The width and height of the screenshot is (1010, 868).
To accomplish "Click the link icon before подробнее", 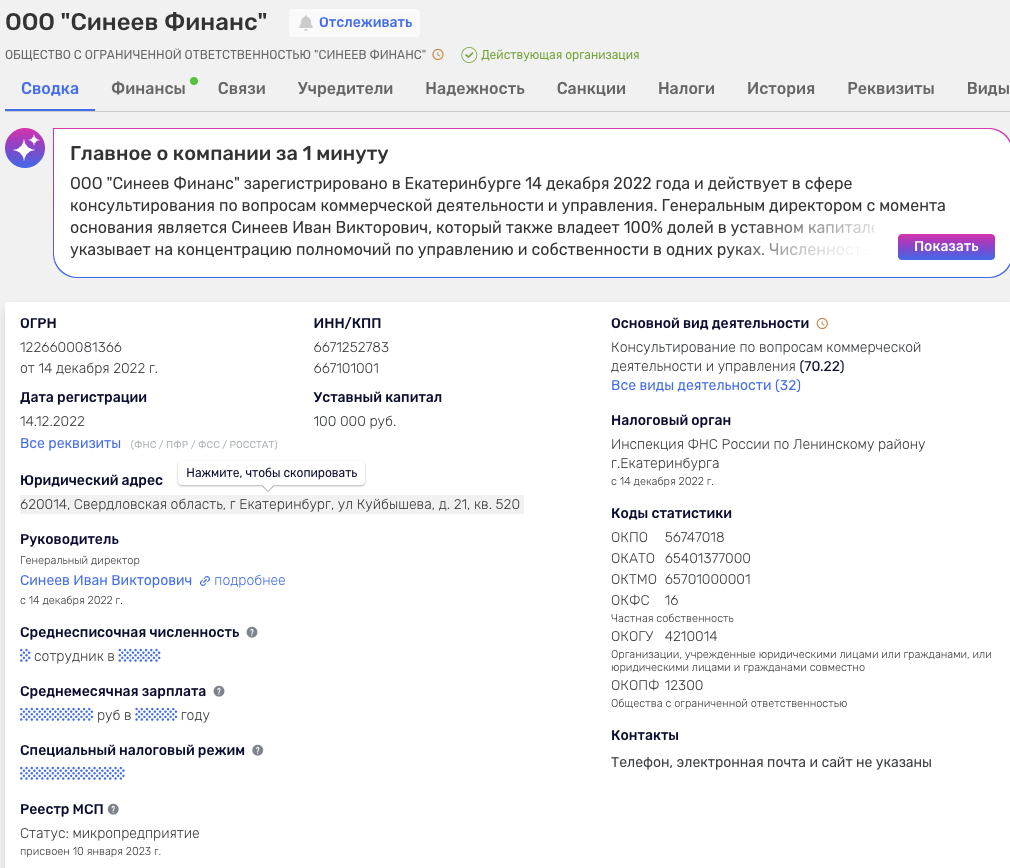I will click(205, 581).
